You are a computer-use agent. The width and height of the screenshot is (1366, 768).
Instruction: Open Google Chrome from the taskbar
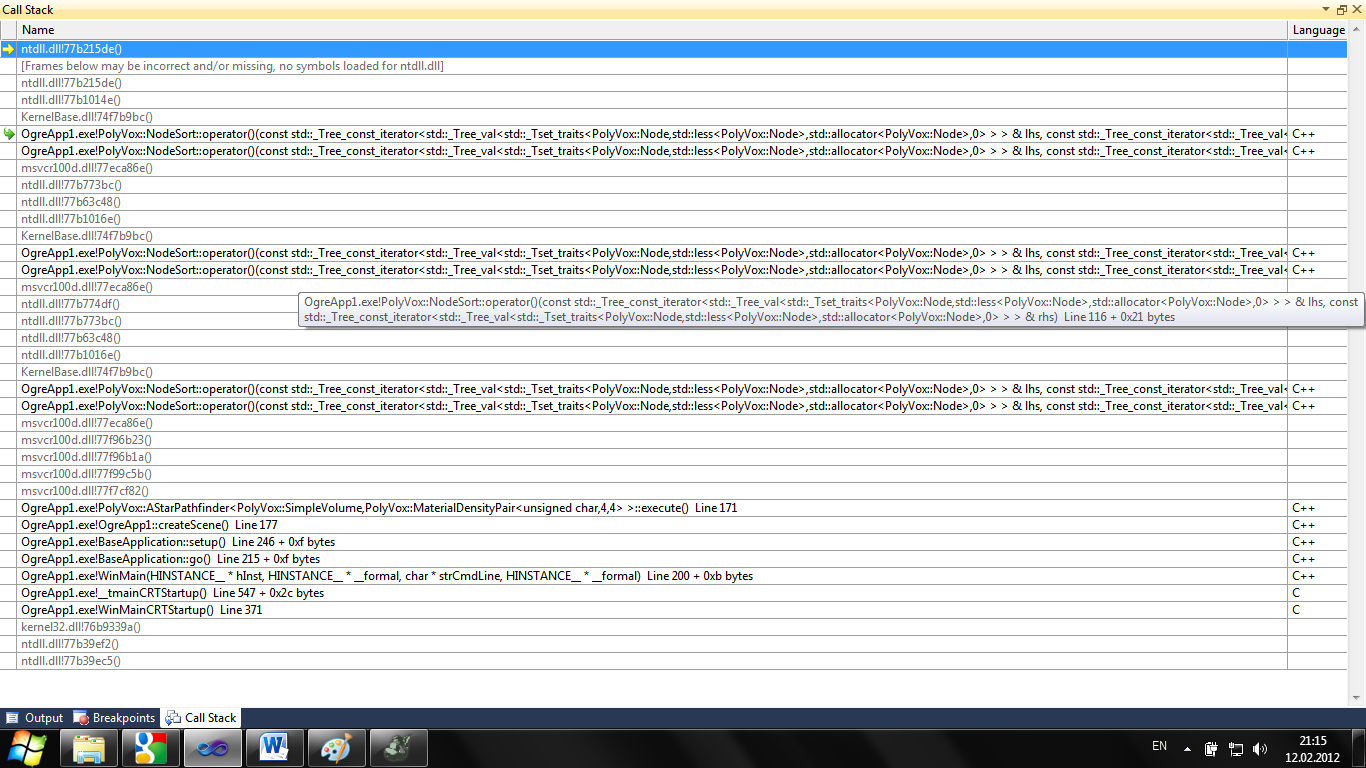pos(150,747)
